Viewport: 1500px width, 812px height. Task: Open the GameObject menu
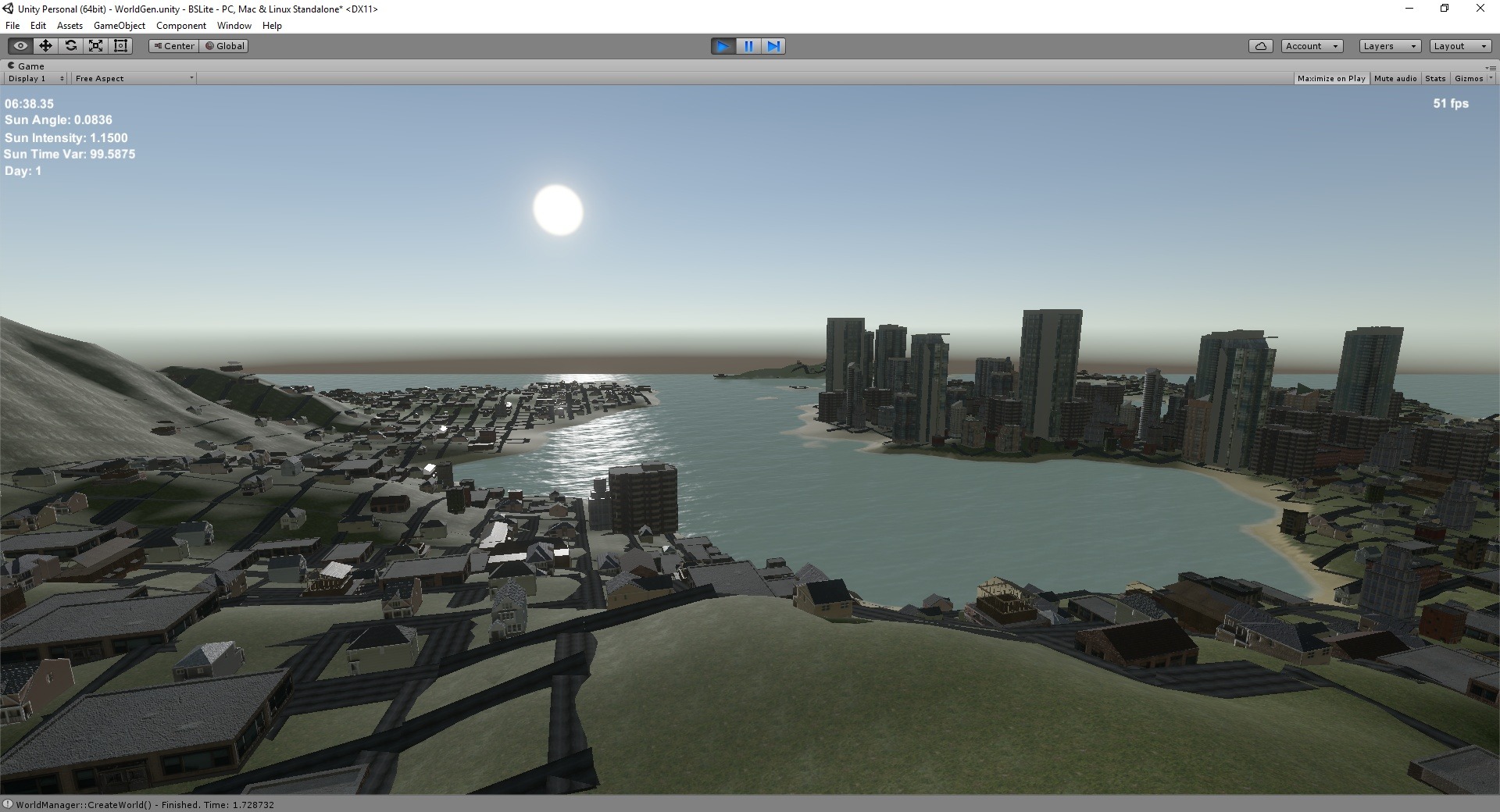click(119, 26)
